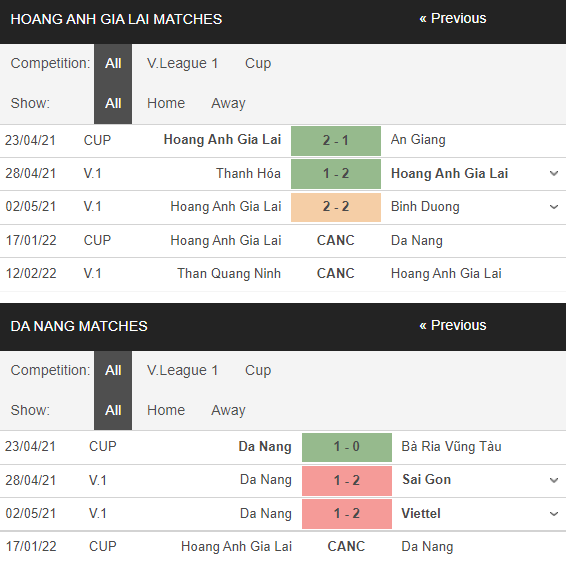The width and height of the screenshot is (566, 564).
Task: Open Viettel team link
Action: pyautogui.click(x=421, y=513)
